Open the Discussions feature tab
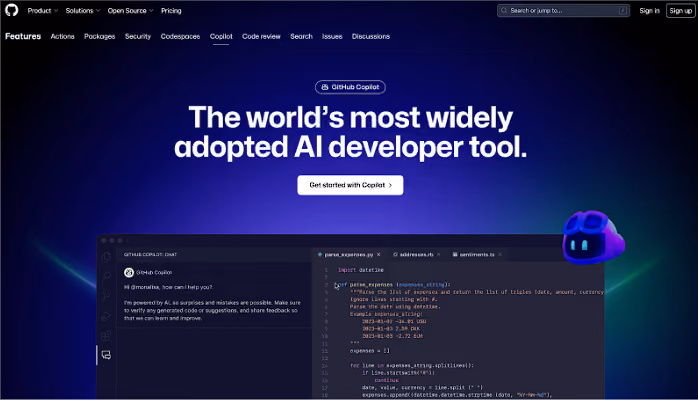 click(x=371, y=36)
